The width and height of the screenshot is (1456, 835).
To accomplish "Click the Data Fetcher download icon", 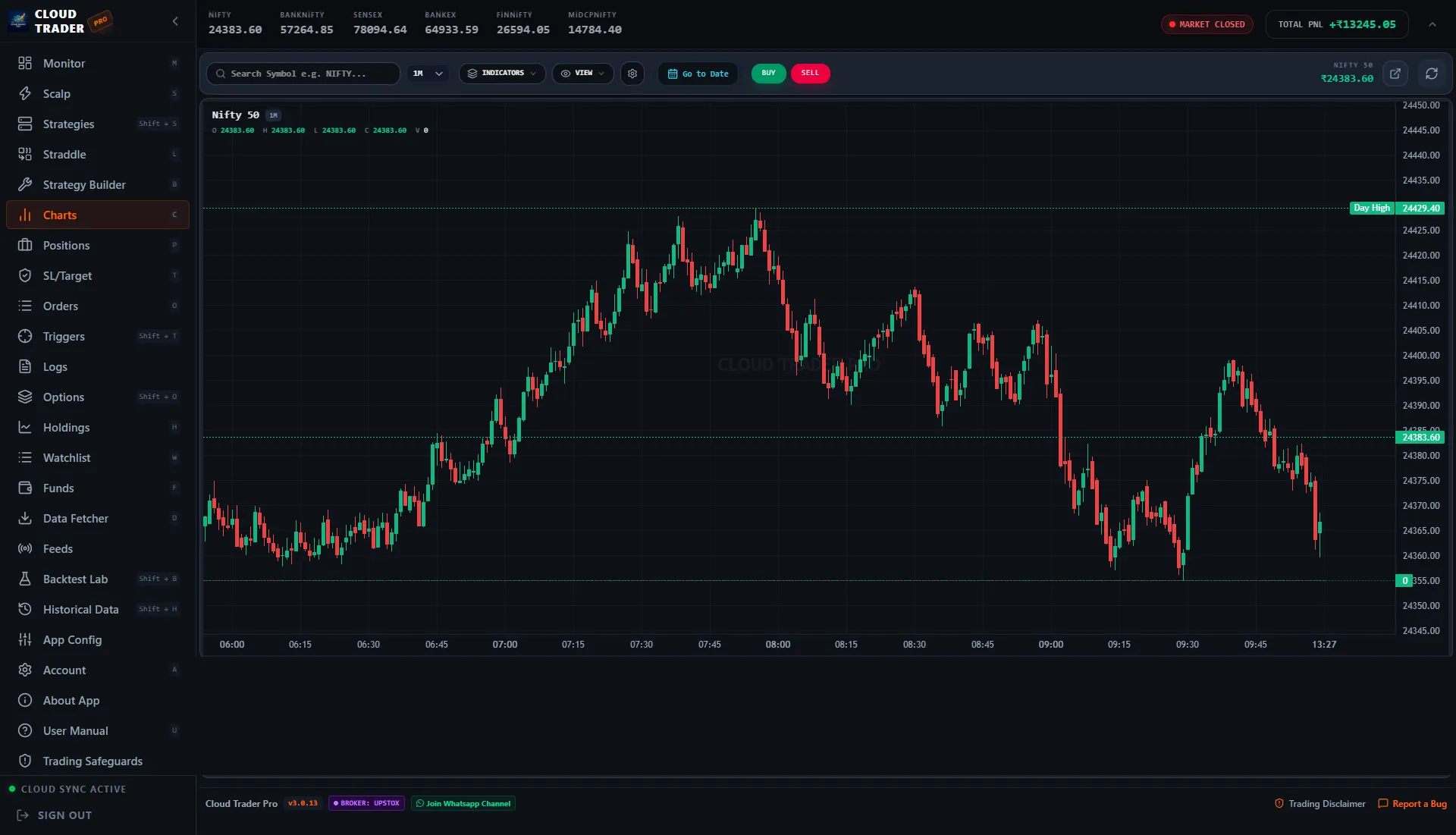I will tap(25, 518).
